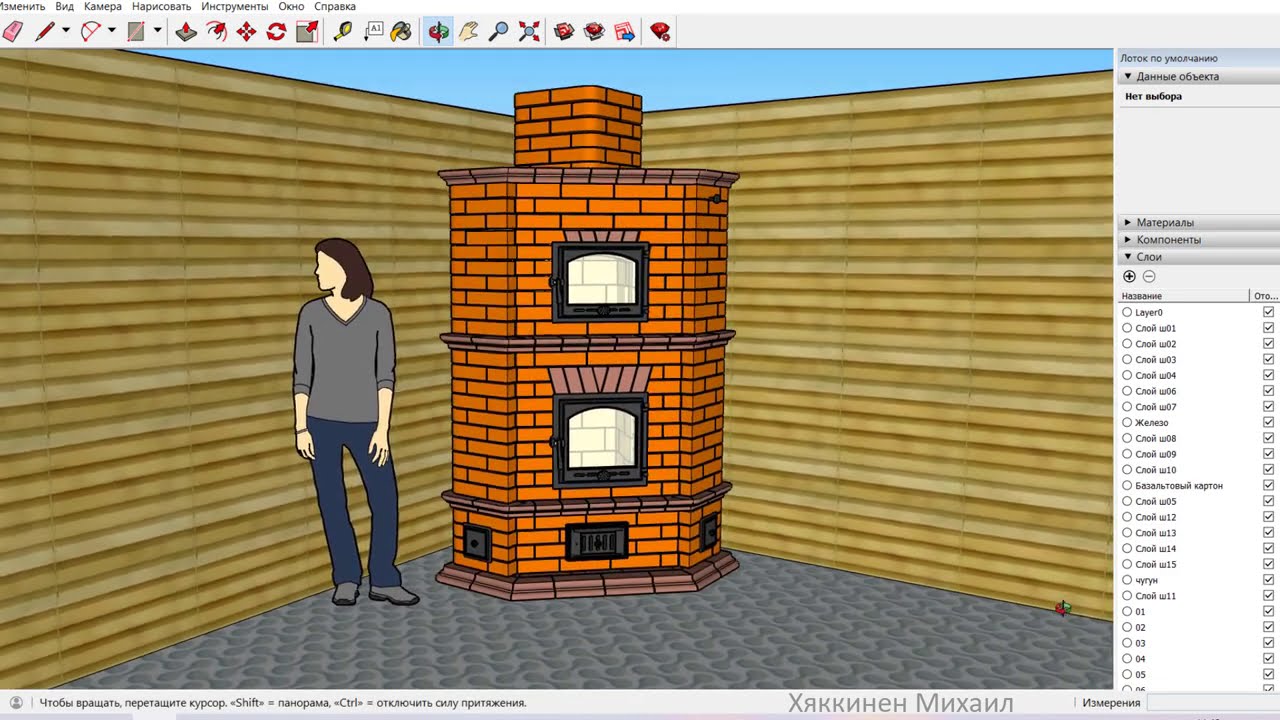Viewport: 1280px width, 720px height.
Task: Select the Слой ш15 layer name
Action: 1155,564
